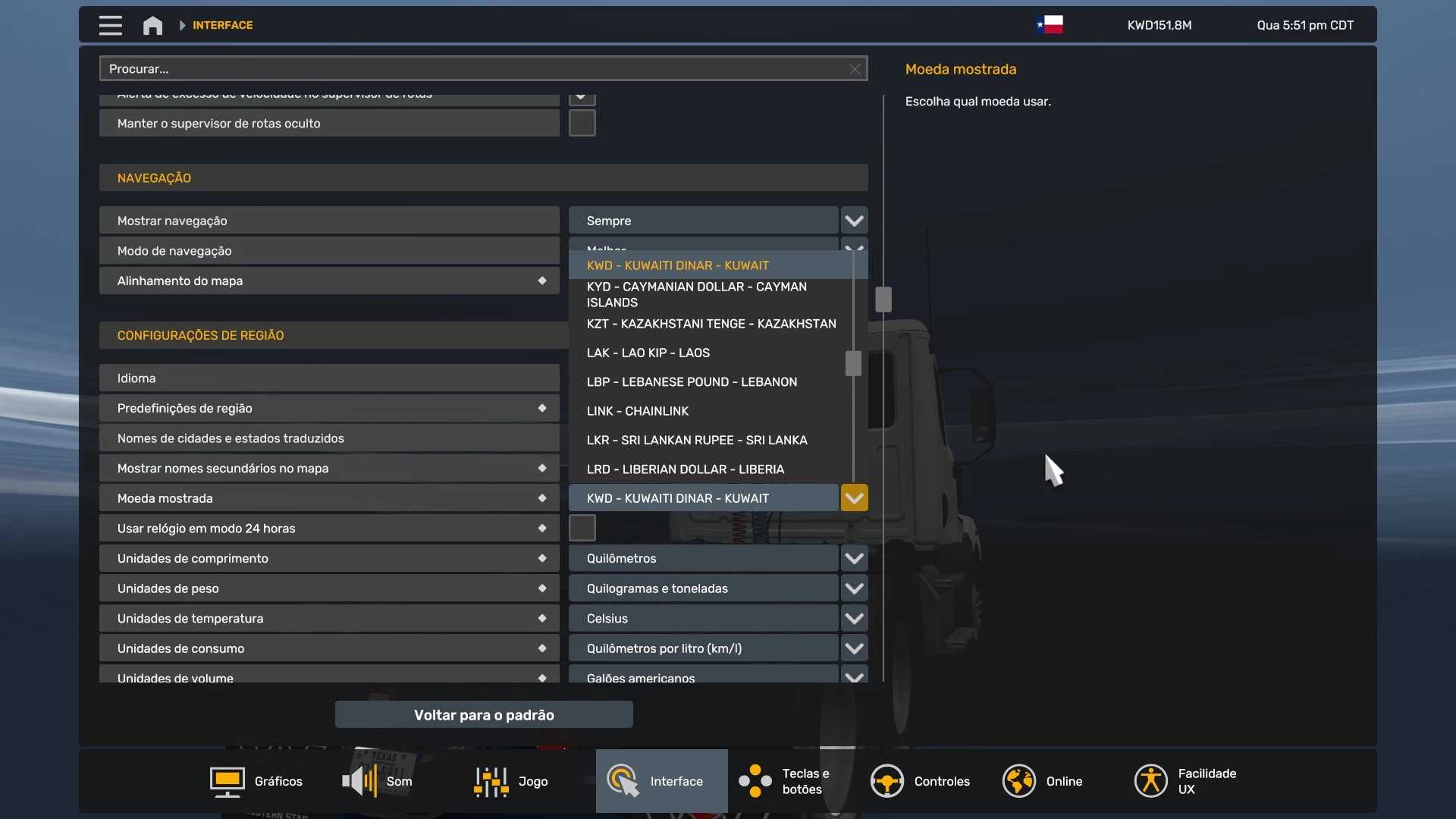Open Som settings speaker icon
The image size is (1456, 819).
click(359, 781)
